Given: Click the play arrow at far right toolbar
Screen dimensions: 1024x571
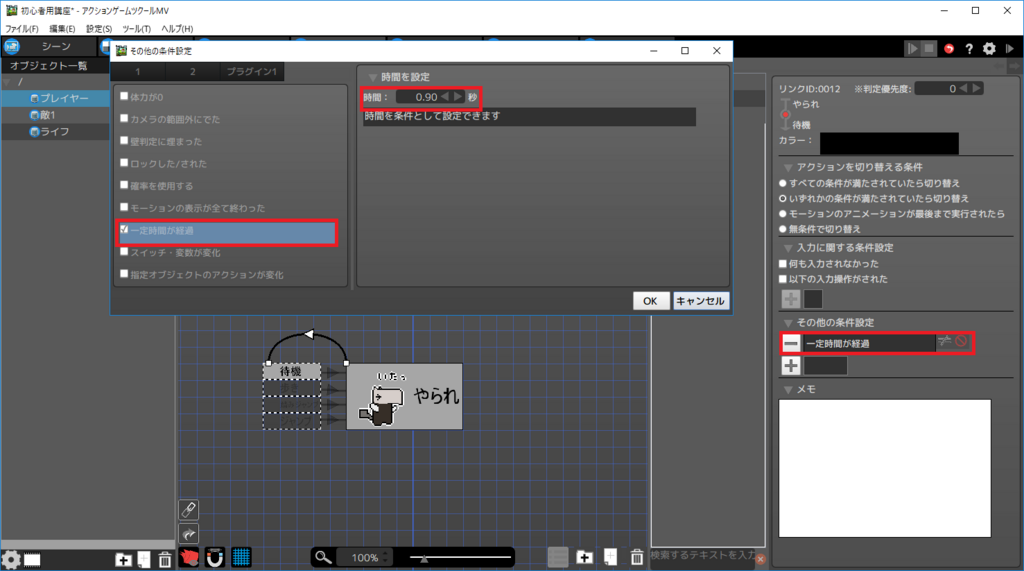Looking at the screenshot, I should coord(1010,48).
